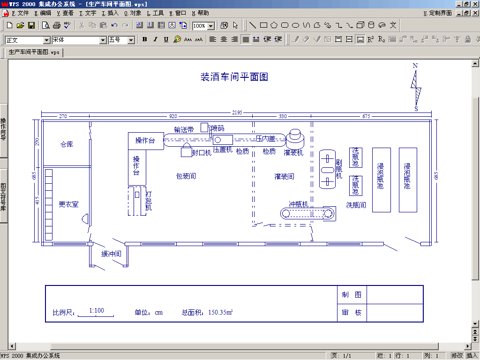Open the 帮助 menu
Screen dimensions: 480x360
(x=200, y=13)
